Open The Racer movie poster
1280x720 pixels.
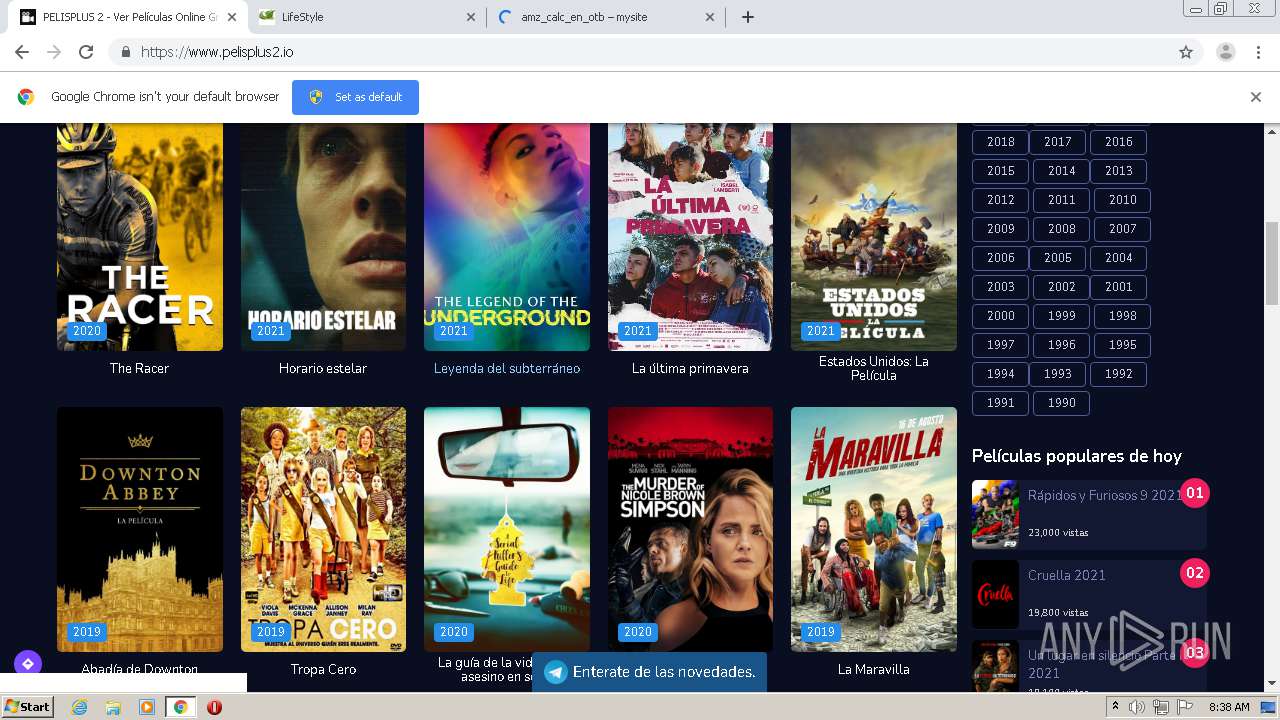(140, 237)
